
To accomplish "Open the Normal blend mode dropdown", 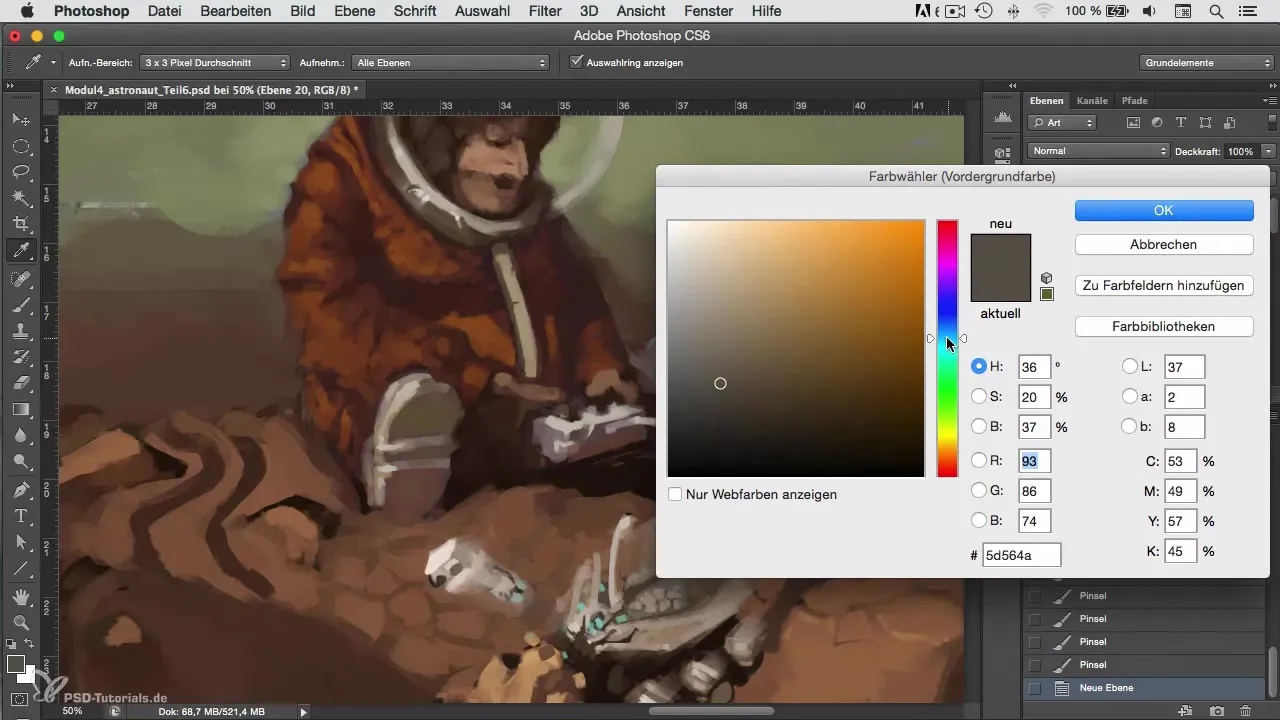I will (1098, 151).
